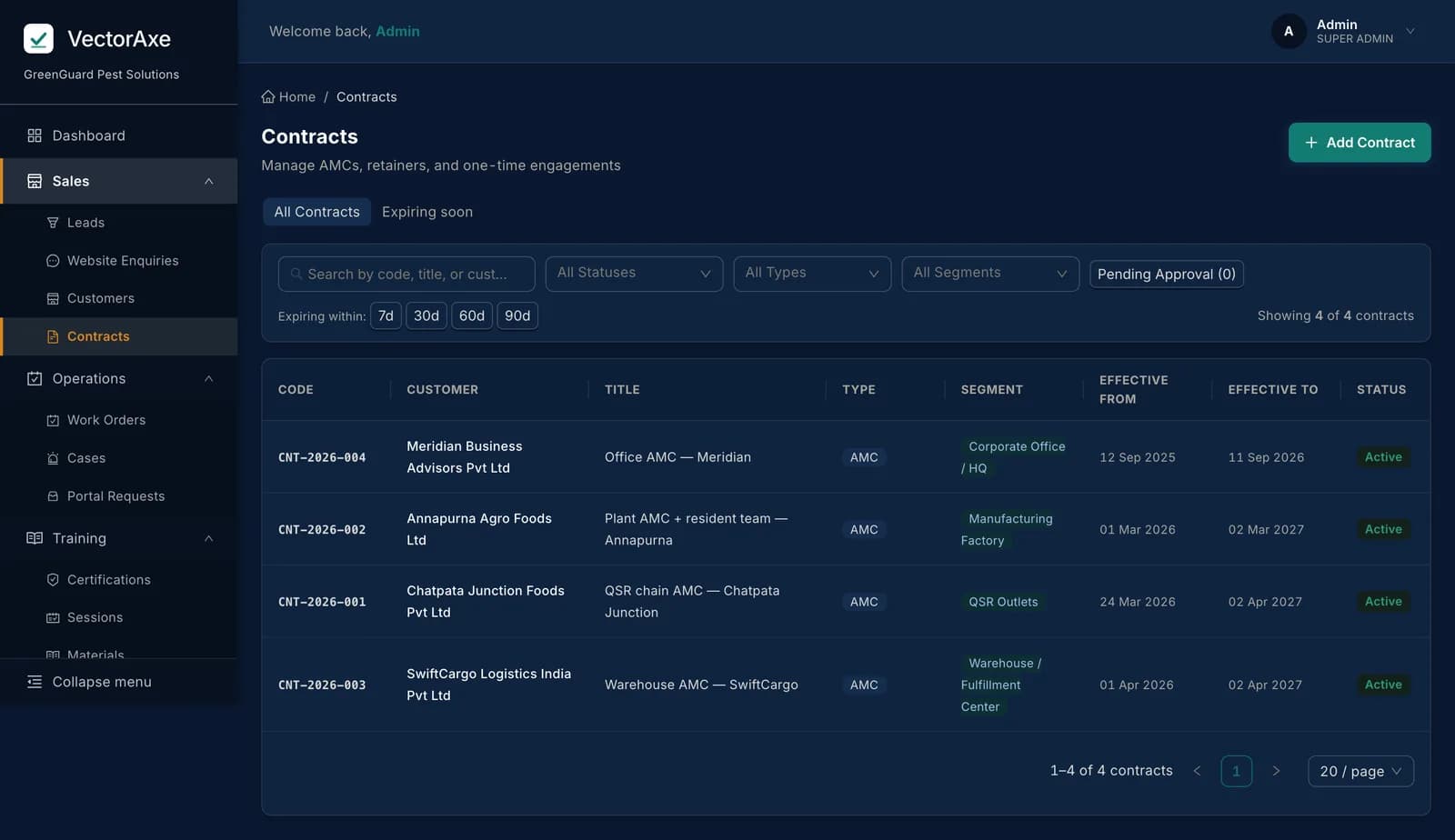Open Leads in the sidebar
This screenshot has height=840, width=1455.
click(118, 223)
